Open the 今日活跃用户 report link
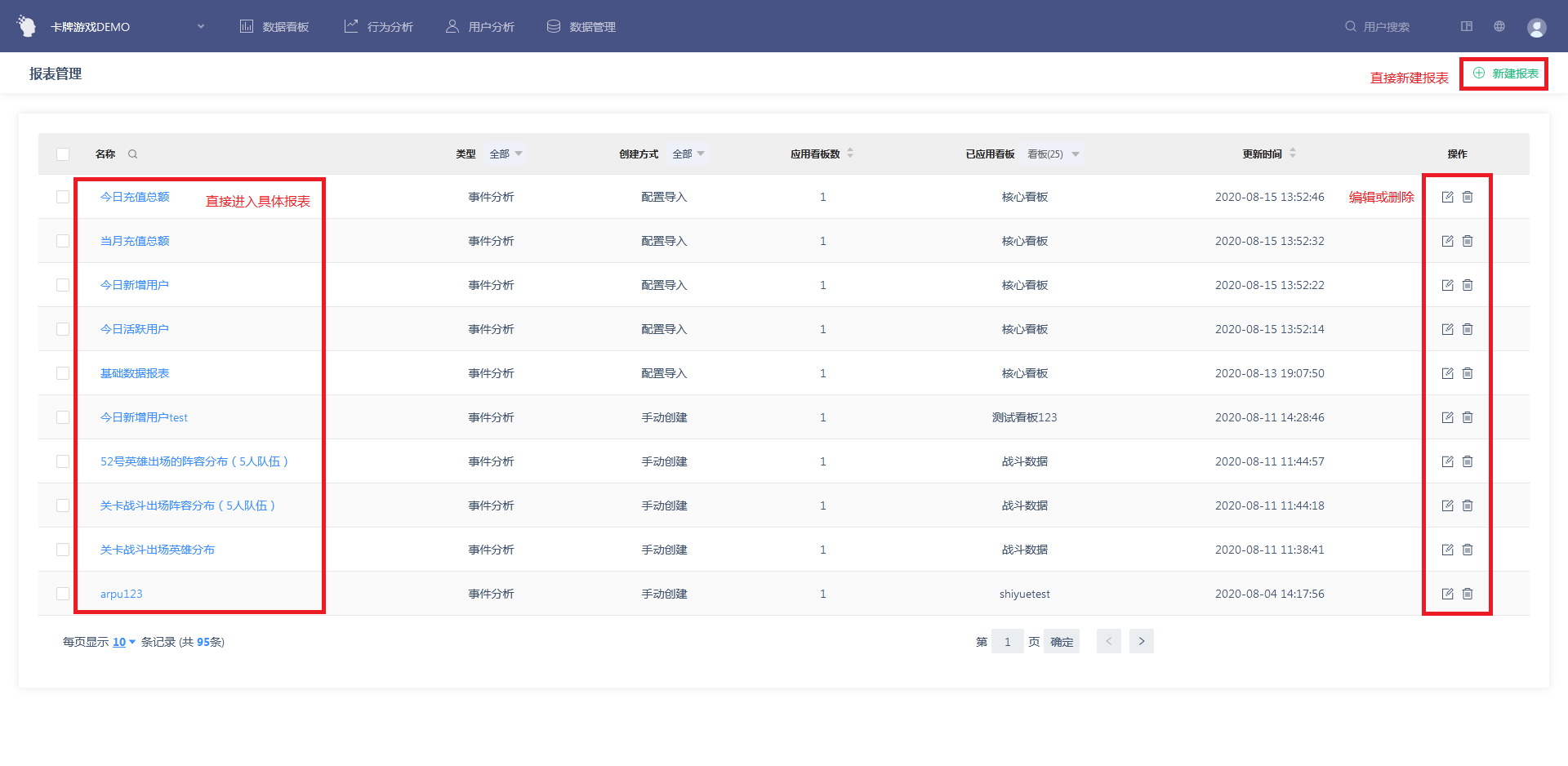The image size is (1568, 766). (x=135, y=329)
